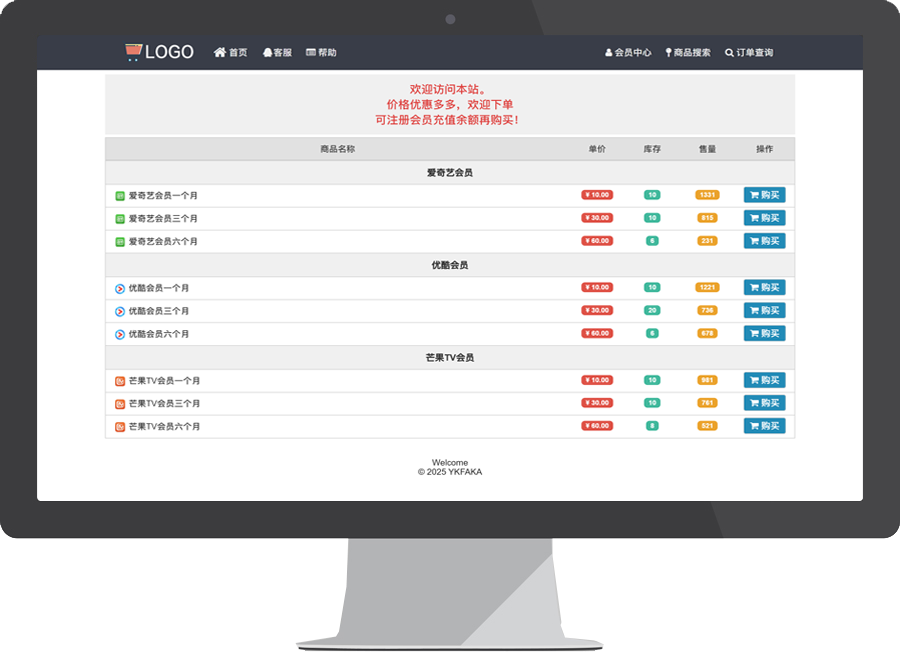
Task: Buy the 爱奇艺会员一个月 product
Action: coord(764,195)
